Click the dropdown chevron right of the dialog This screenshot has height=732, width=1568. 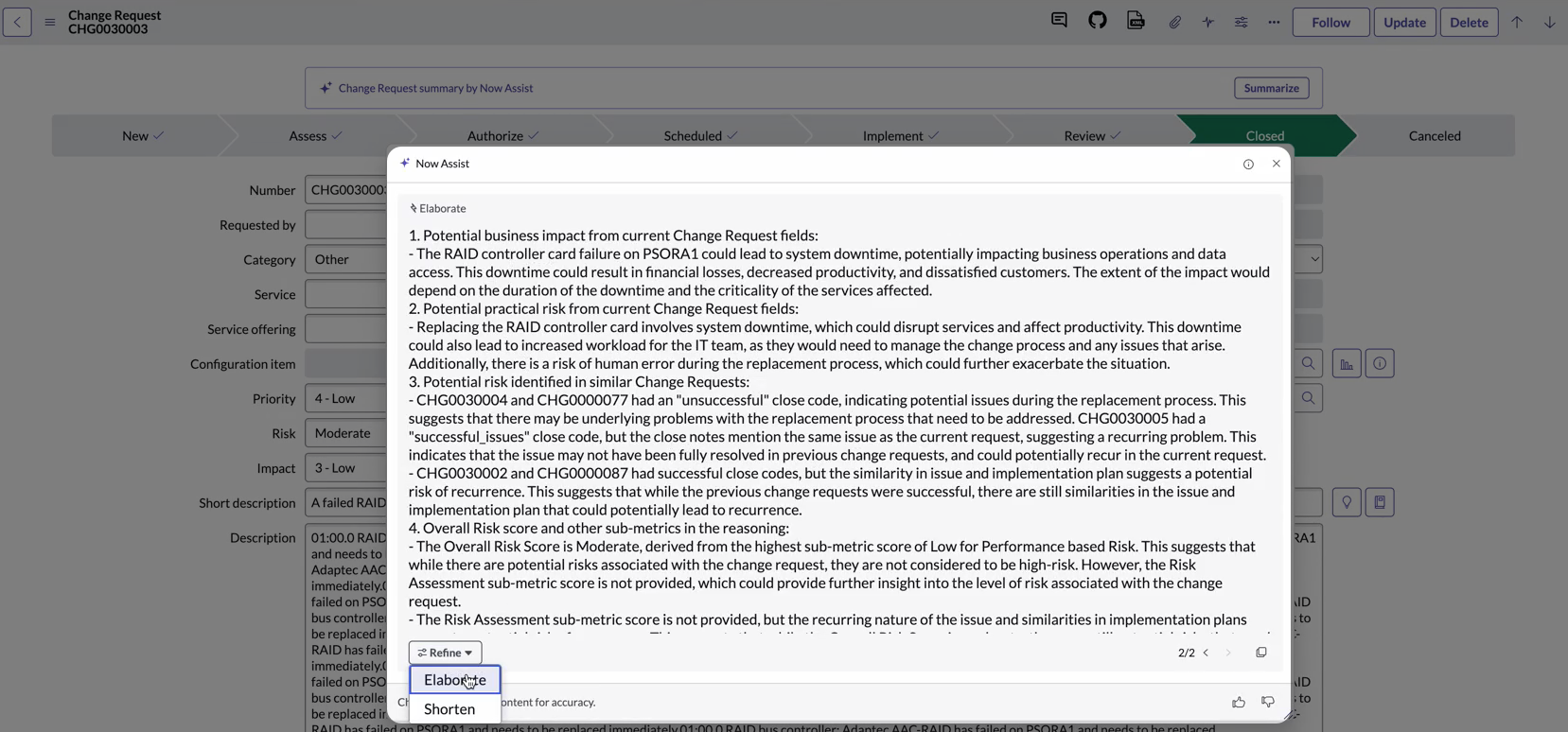[x=1313, y=259]
